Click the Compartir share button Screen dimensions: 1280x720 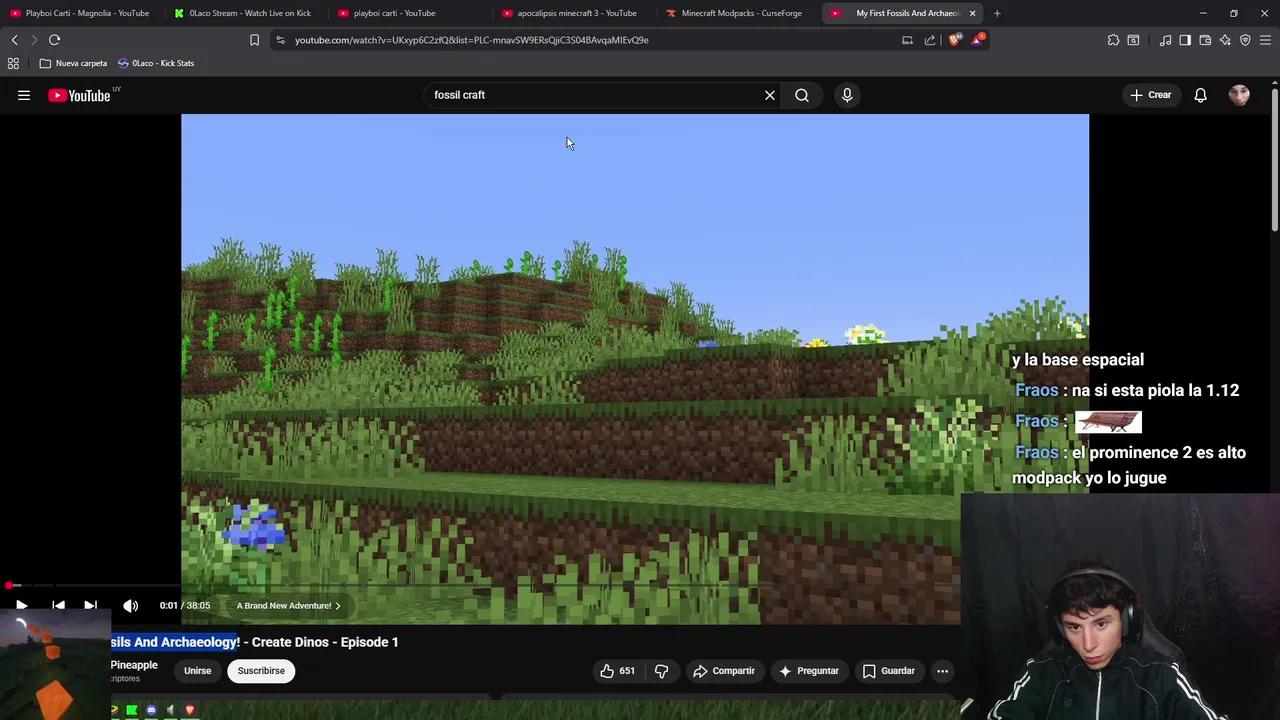(x=724, y=671)
